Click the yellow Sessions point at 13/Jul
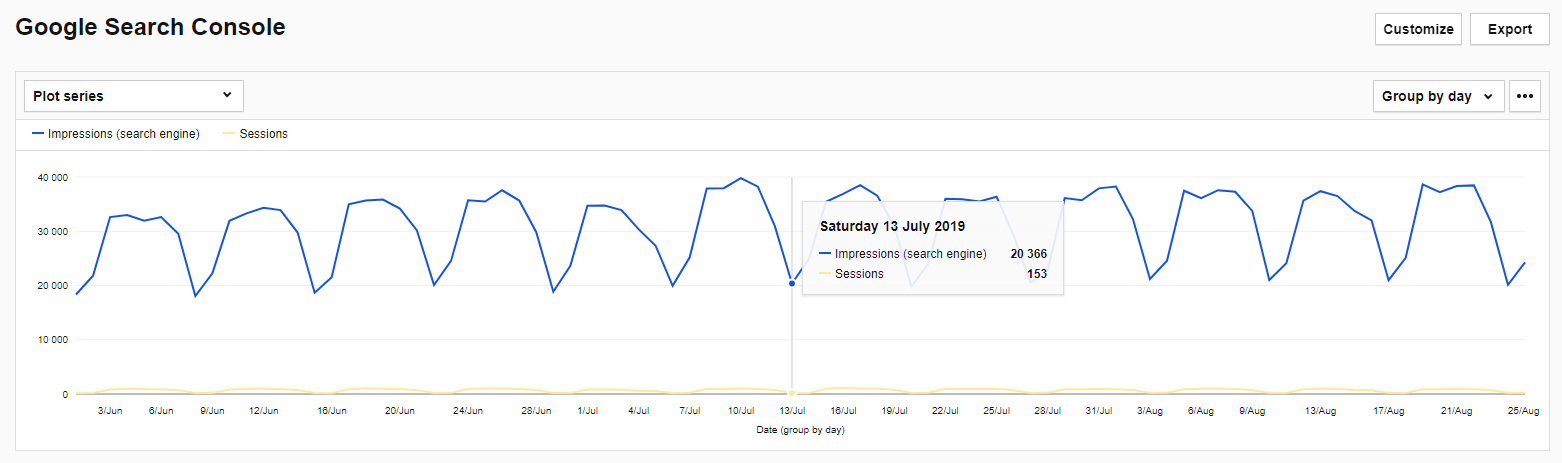The width and height of the screenshot is (1562, 463). (792, 393)
